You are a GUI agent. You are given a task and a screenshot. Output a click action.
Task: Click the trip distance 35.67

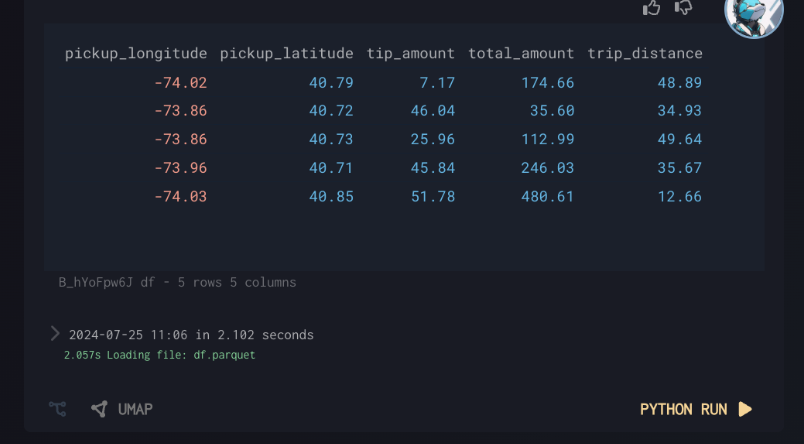point(680,168)
